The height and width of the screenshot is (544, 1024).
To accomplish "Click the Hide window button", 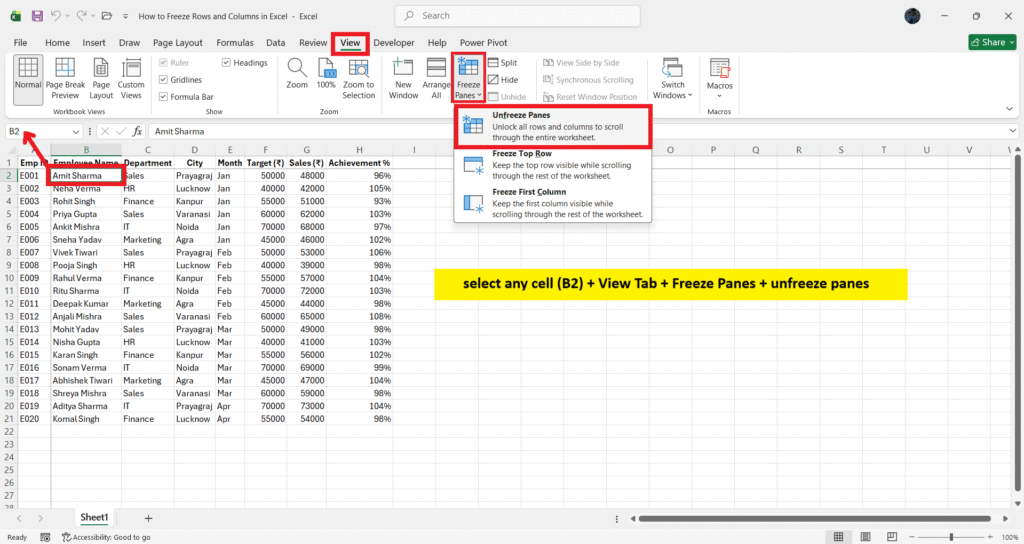I will point(503,80).
